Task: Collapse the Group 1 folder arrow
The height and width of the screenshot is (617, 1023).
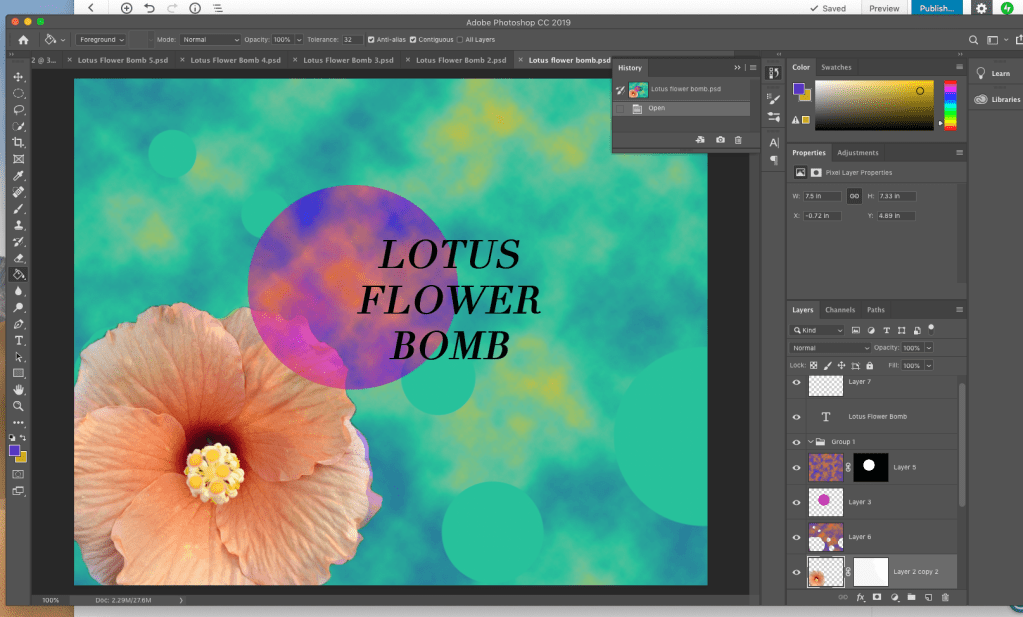Action: [x=810, y=442]
